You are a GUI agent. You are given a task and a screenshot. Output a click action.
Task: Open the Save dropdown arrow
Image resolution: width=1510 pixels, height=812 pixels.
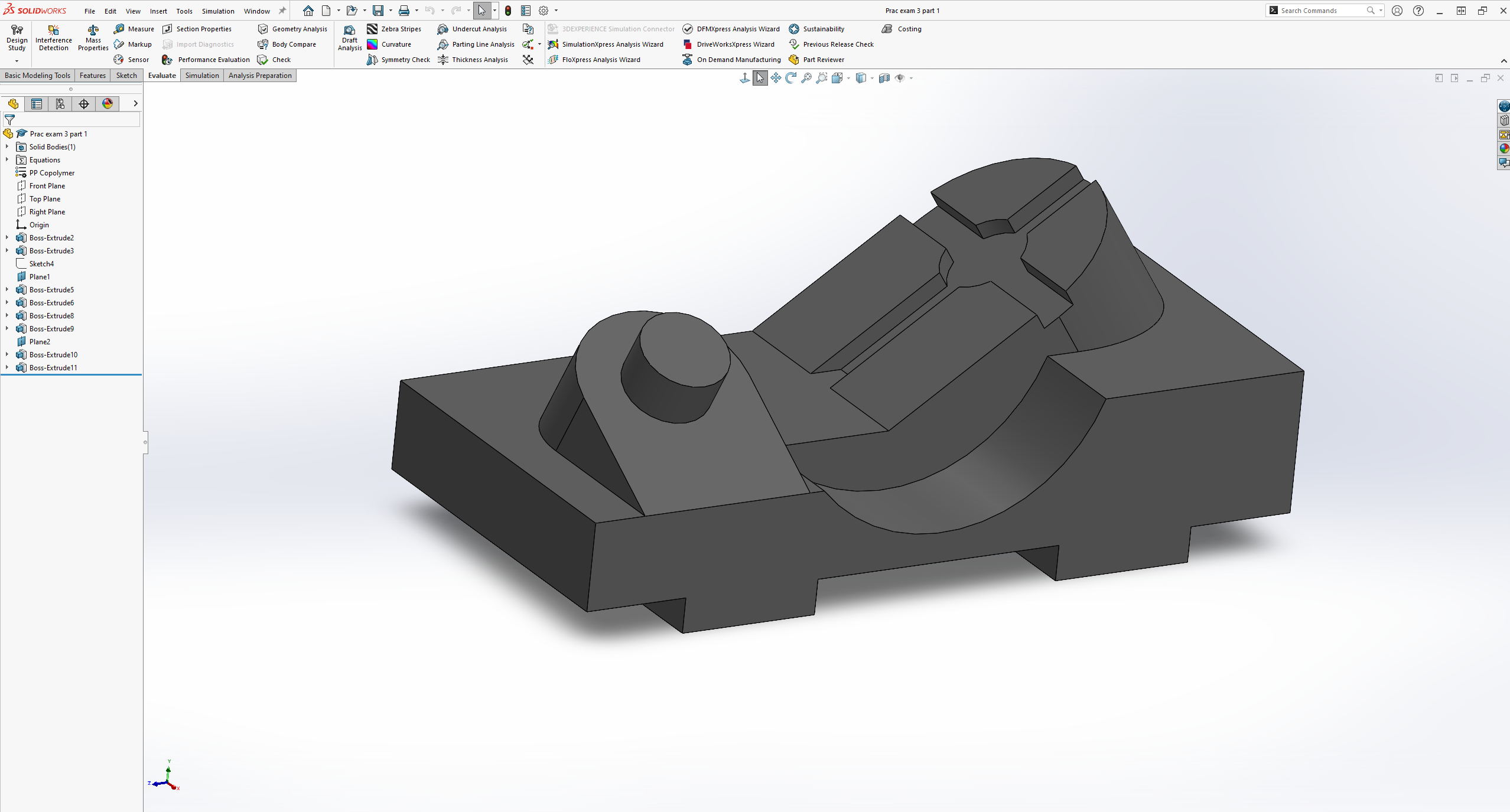390,11
